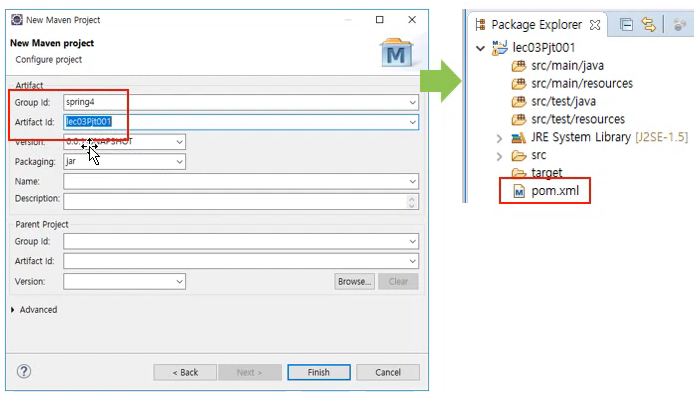Expand the Advanced section
The height and width of the screenshot is (399, 694).
tap(13, 310)
